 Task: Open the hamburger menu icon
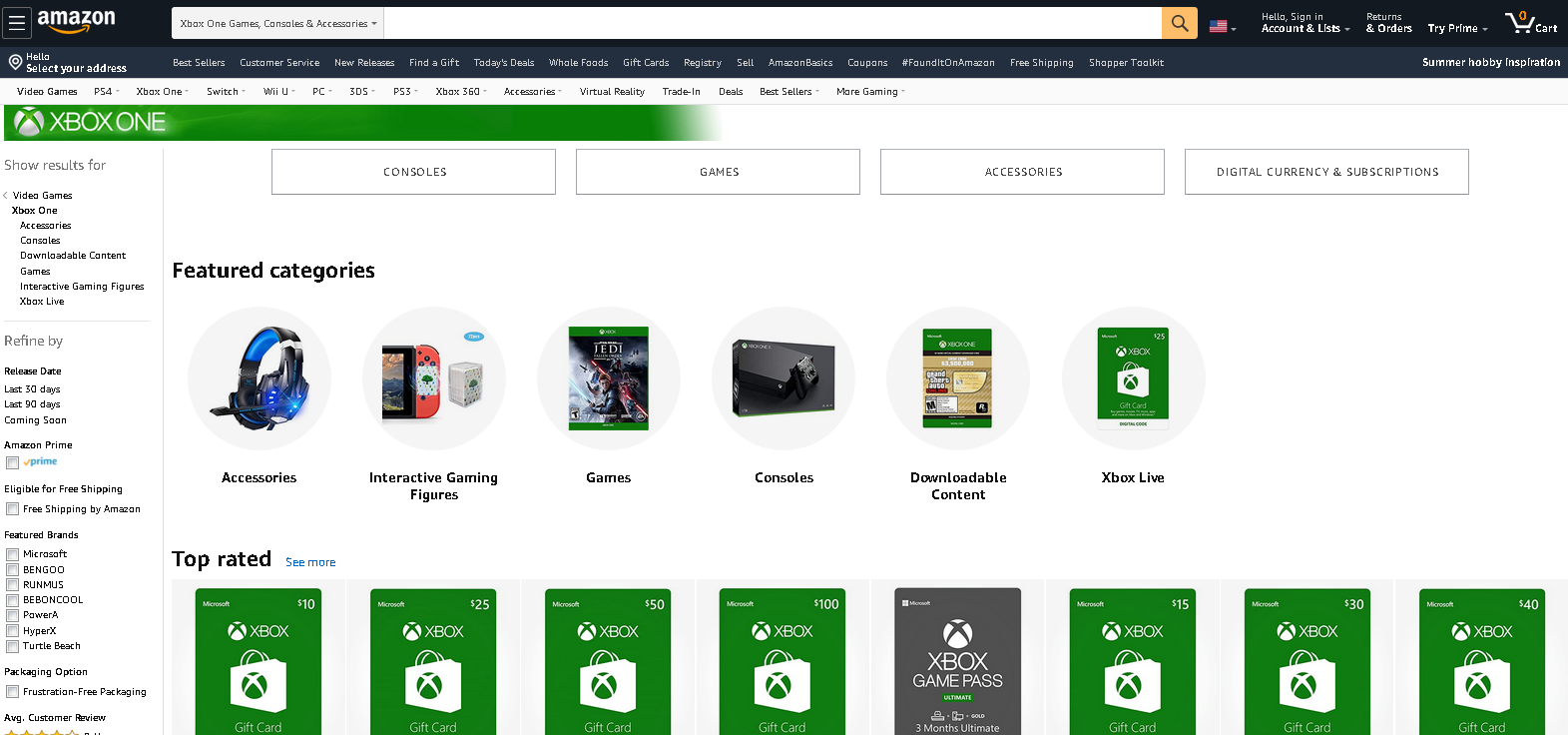[x=17, y=22]
